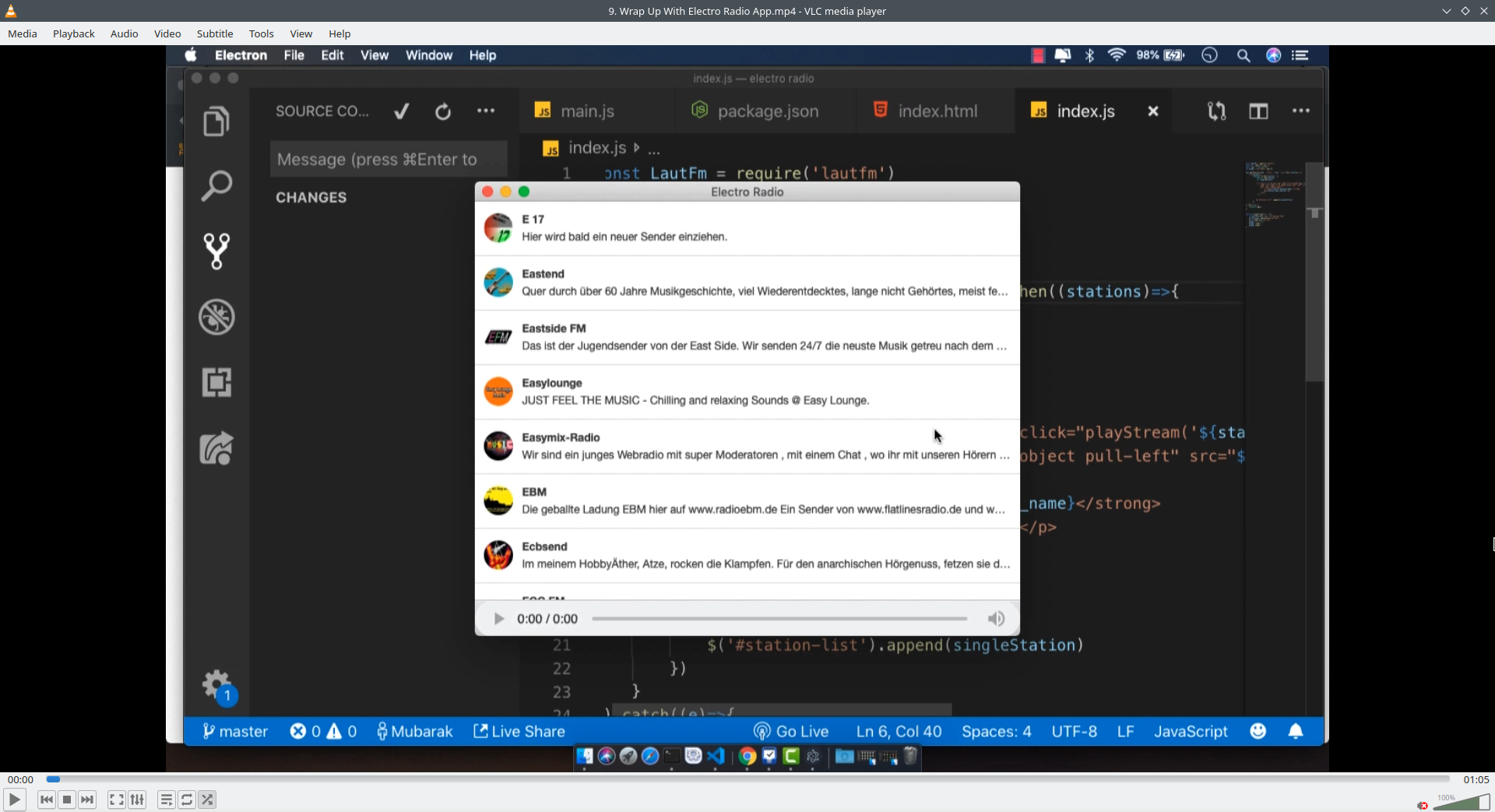This screenshot has width=1495, height=812.
Task: Play the video in VLC
Action: [x=14, y=800]
